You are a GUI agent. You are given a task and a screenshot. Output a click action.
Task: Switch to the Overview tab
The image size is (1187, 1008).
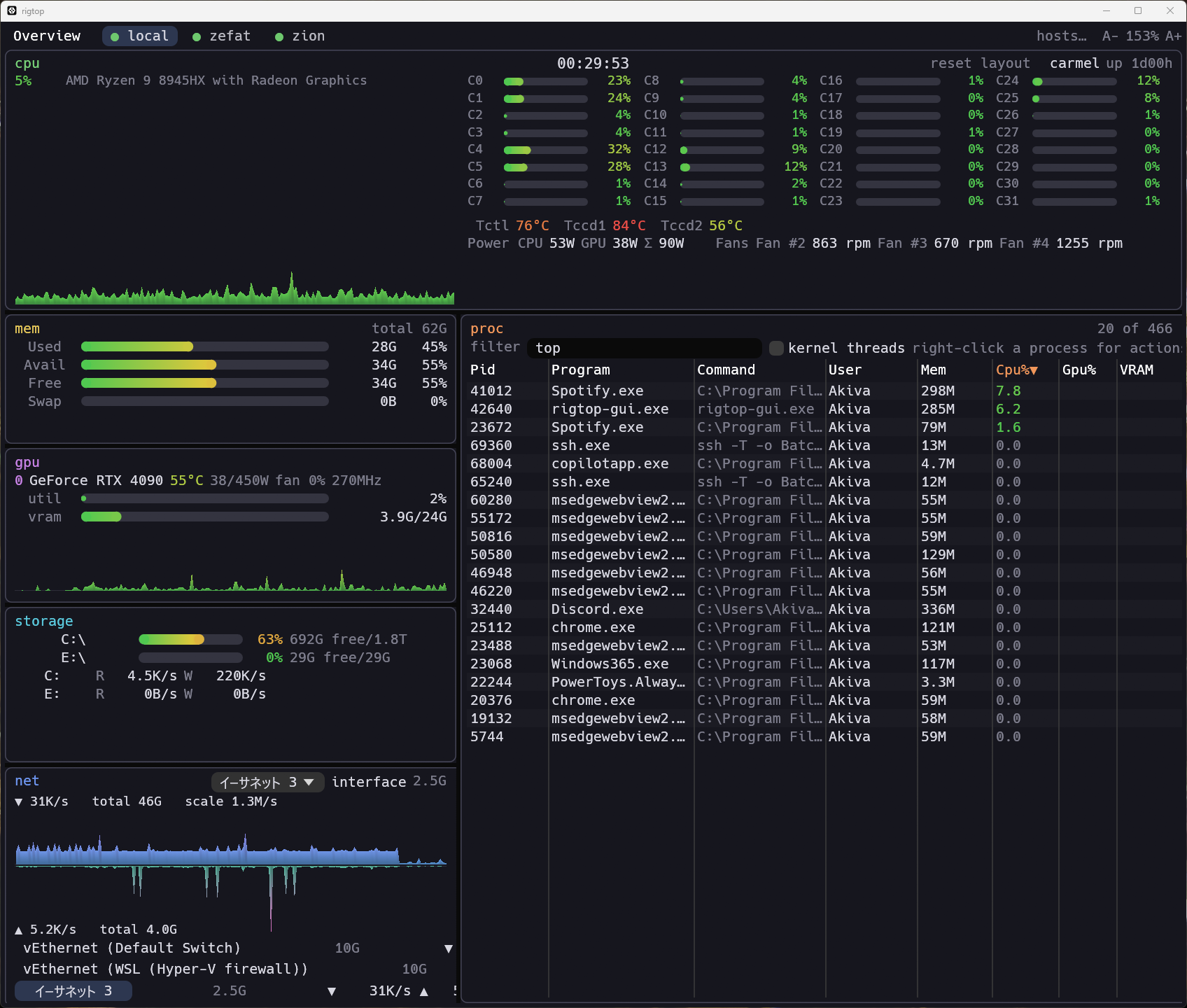(47, 36)
